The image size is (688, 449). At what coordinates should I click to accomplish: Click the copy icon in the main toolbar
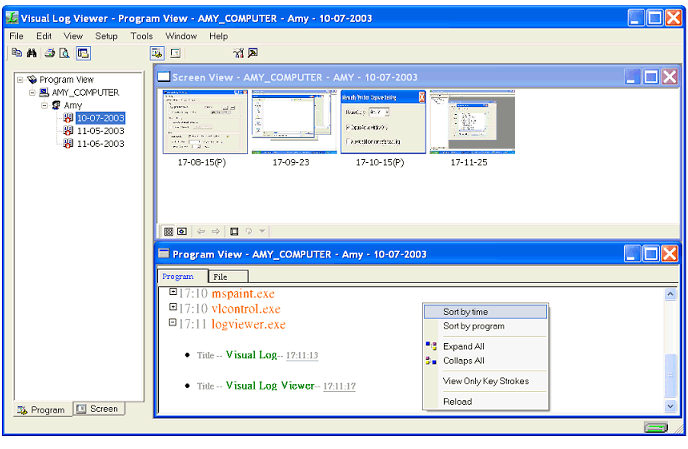(17, 53)
